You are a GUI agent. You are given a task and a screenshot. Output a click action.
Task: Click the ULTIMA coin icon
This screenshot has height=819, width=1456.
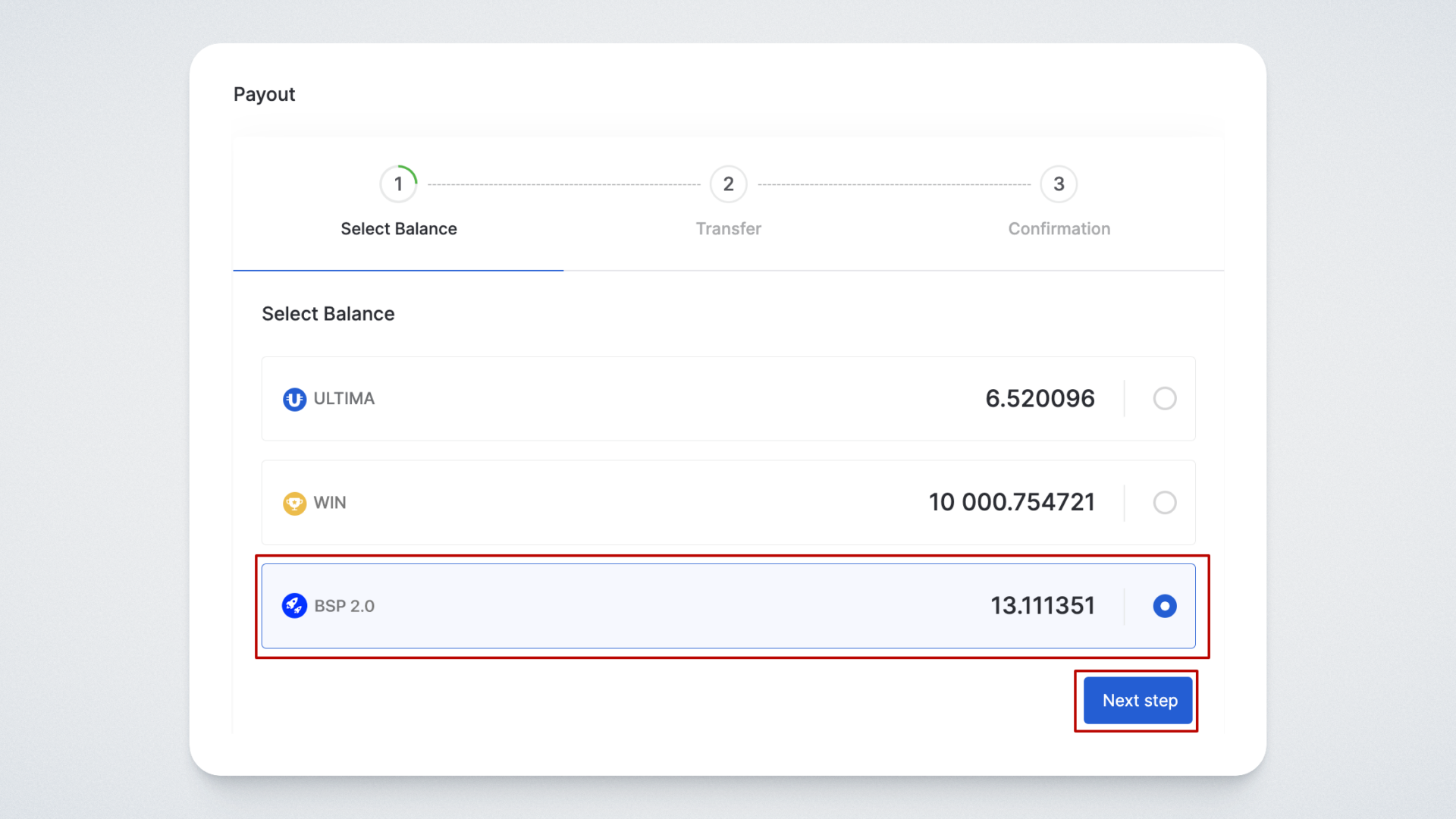click(294, 399)
